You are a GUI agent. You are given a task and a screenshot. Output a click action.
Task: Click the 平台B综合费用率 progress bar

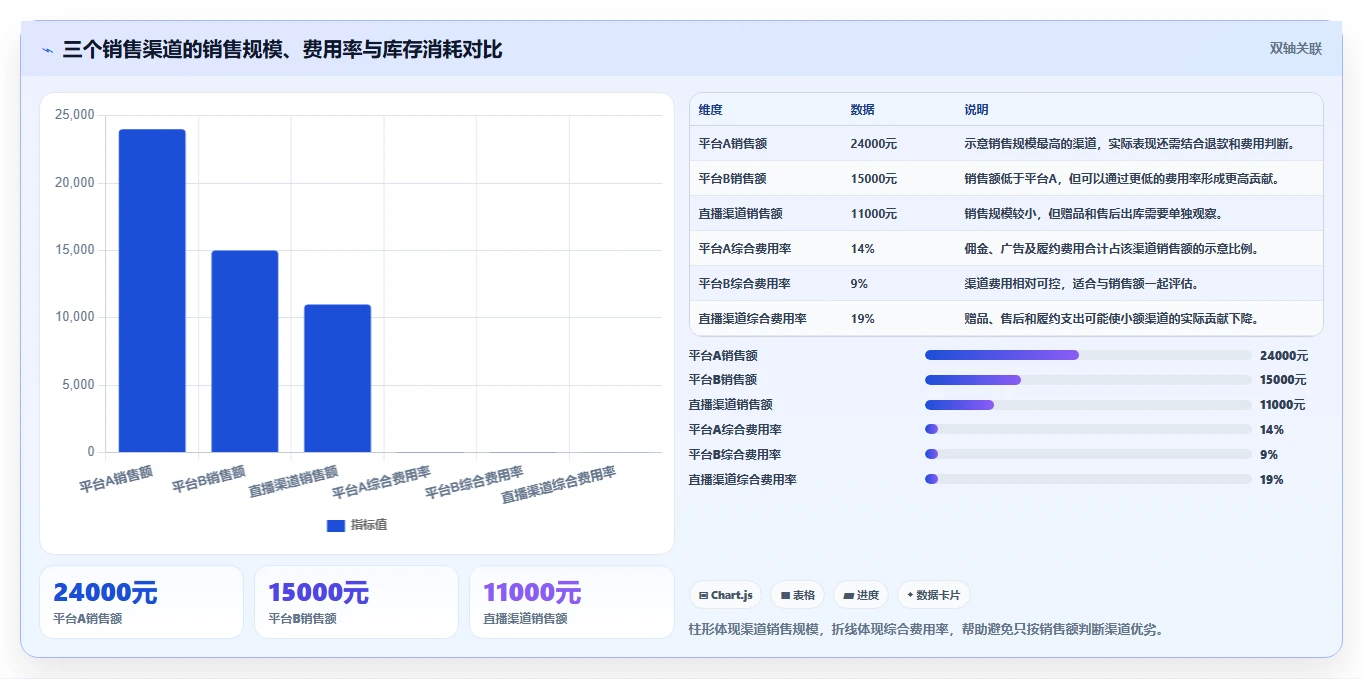click(1088, 454)
